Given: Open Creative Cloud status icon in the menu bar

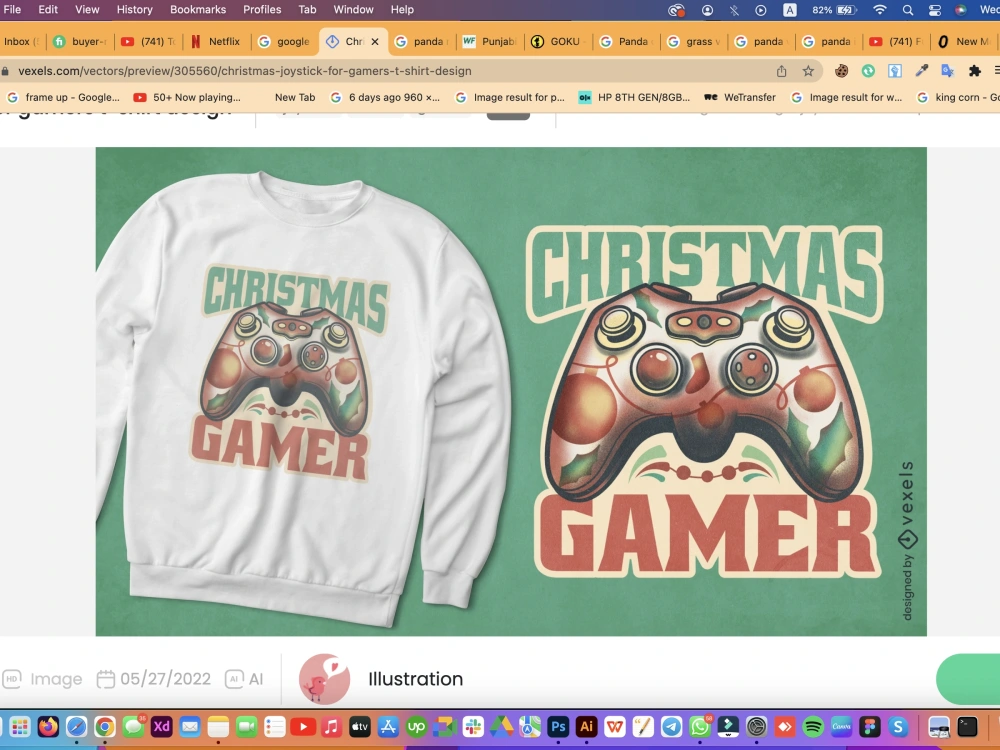Looking at the screenshot, I should pyautogui.click(x=675, y=10).
